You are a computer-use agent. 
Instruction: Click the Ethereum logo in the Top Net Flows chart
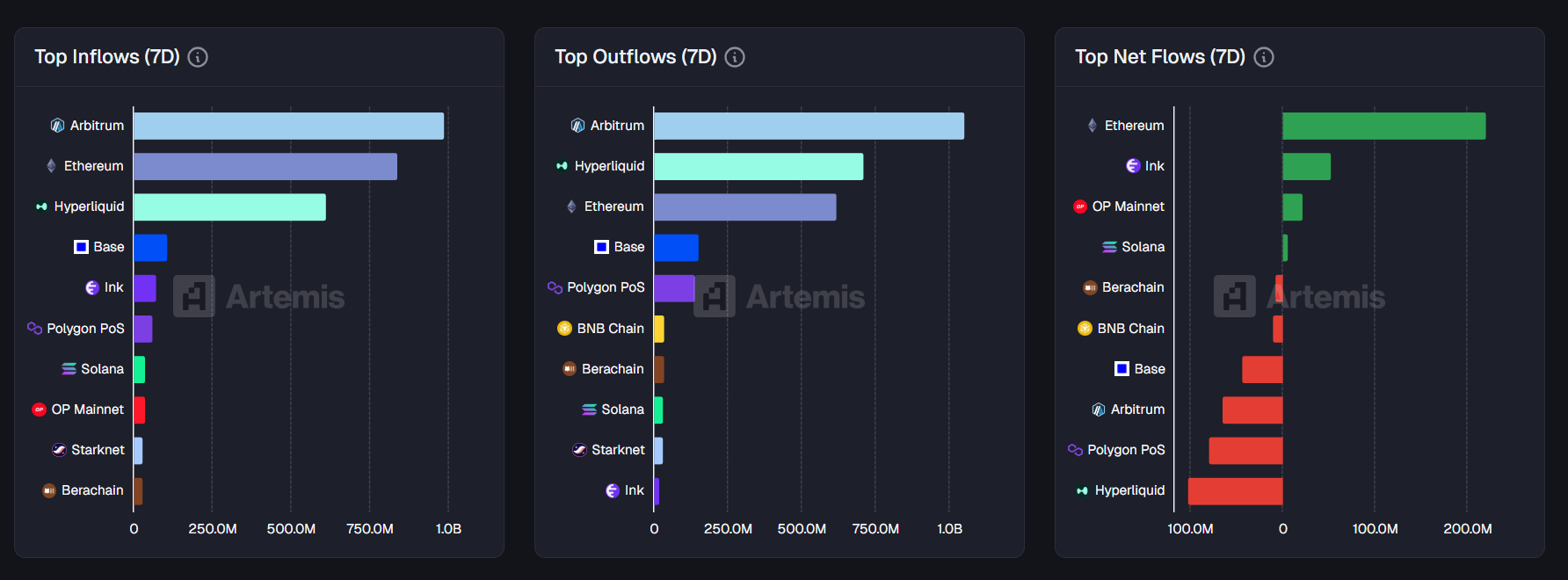coord(1092,126)
